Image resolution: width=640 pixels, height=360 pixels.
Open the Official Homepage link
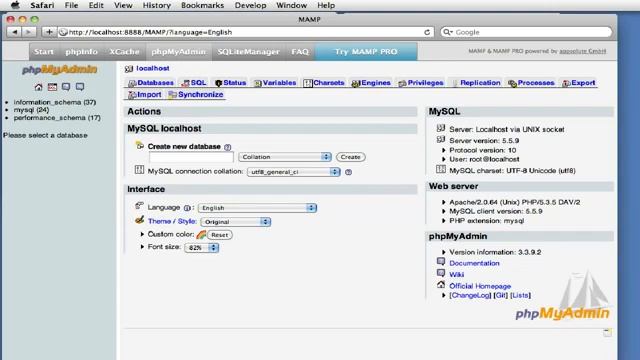coord(480,286)
